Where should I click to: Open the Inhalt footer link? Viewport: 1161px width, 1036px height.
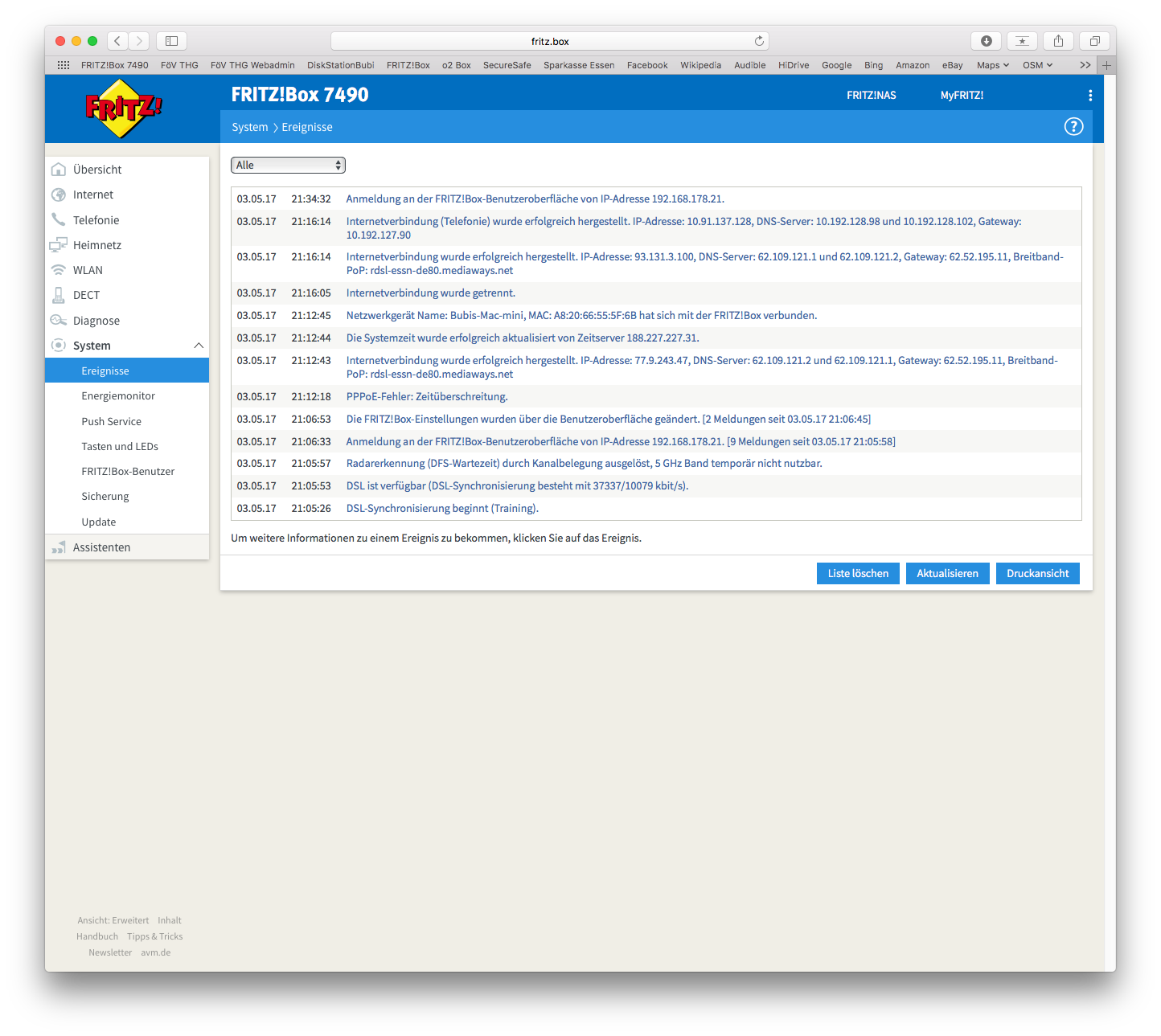pos(170,920)
